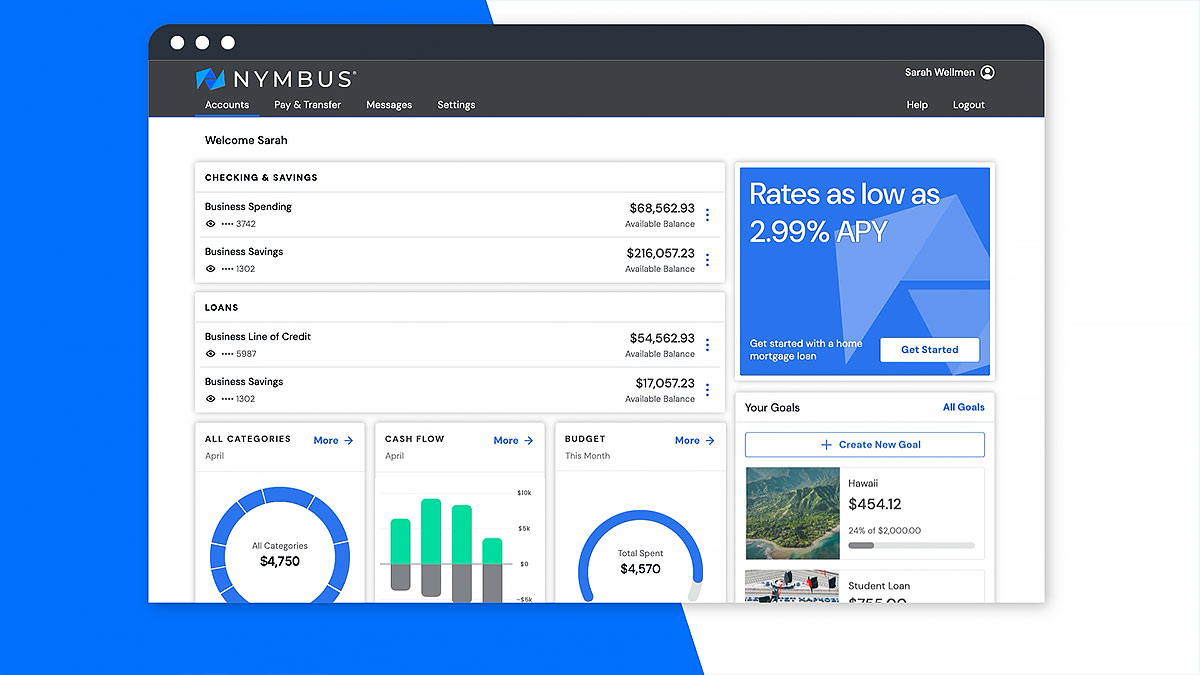Click the Get Started mortgage button
Screen dimensions: 1200x675
(929, 349)
